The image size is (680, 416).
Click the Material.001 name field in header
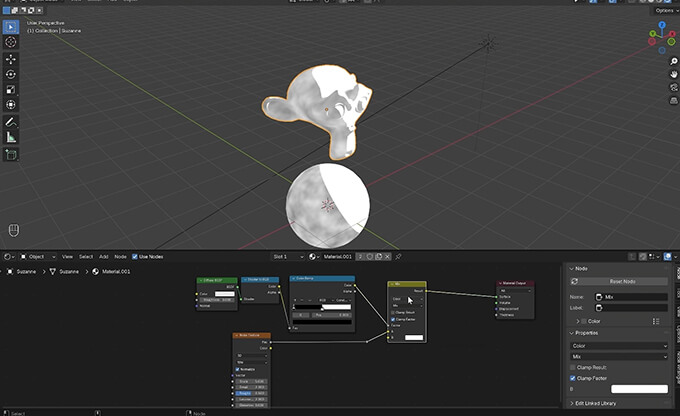[338, 257]
